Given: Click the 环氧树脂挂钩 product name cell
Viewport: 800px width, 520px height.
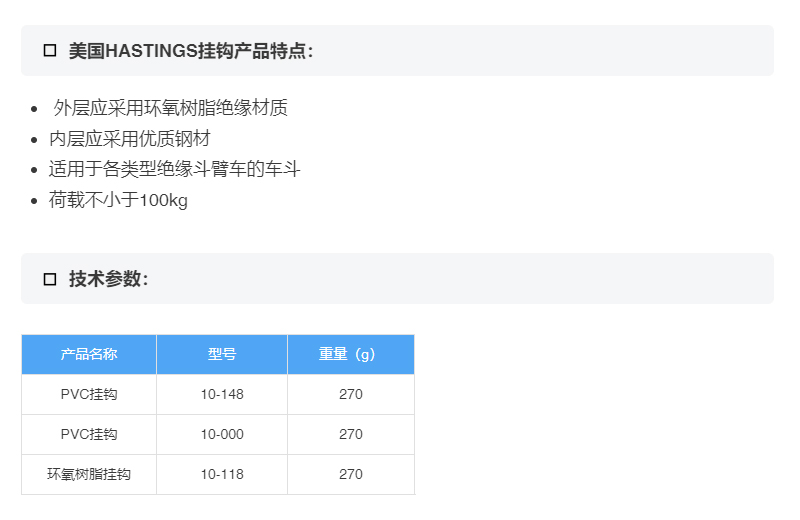Looking at the screenshot, I should pos(89,474).
